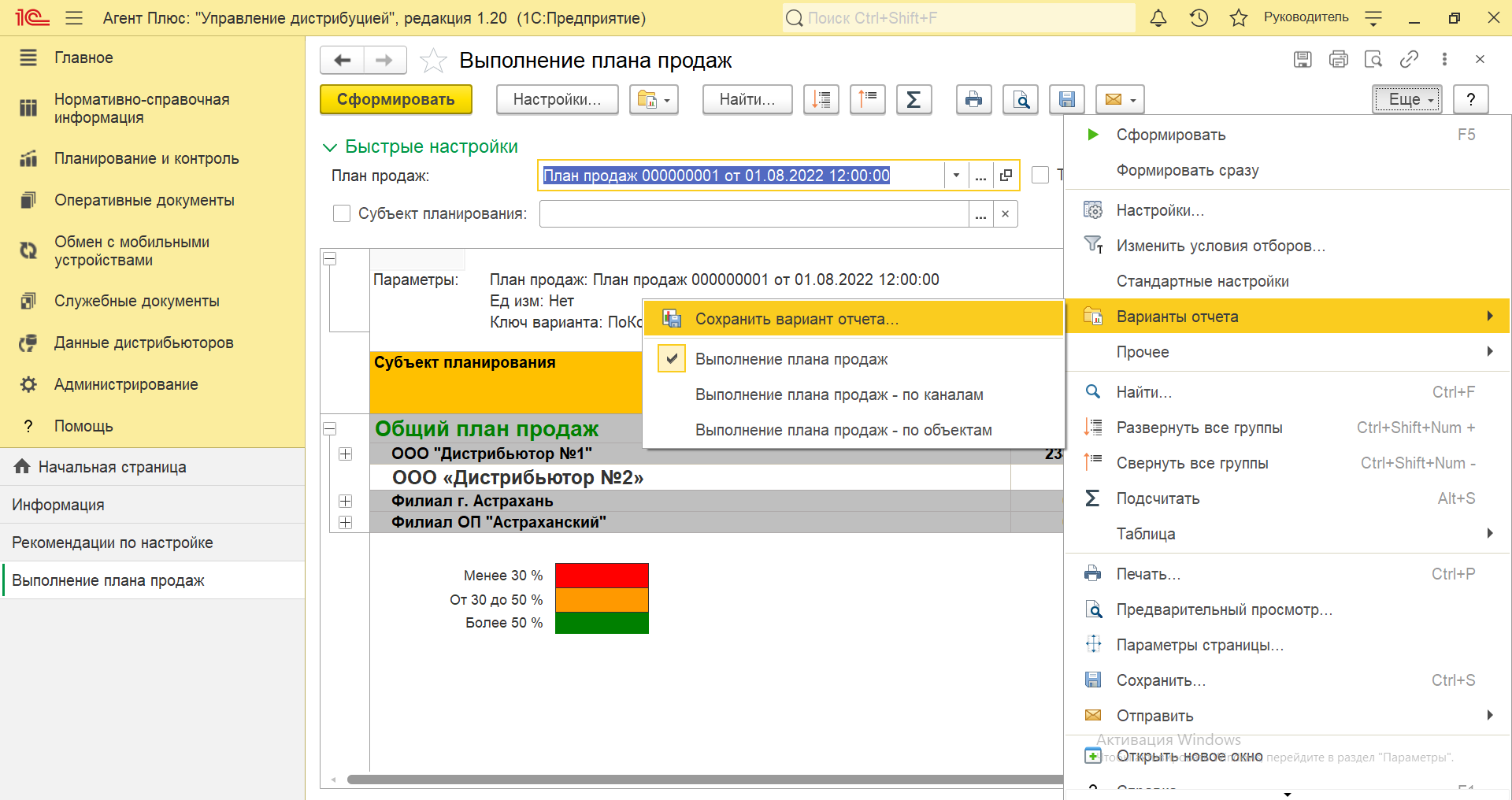The height and width of the screenshot is (800, 1512).
Task: Open history clock icon in title bar
Action: click(x=1199, y=18)
